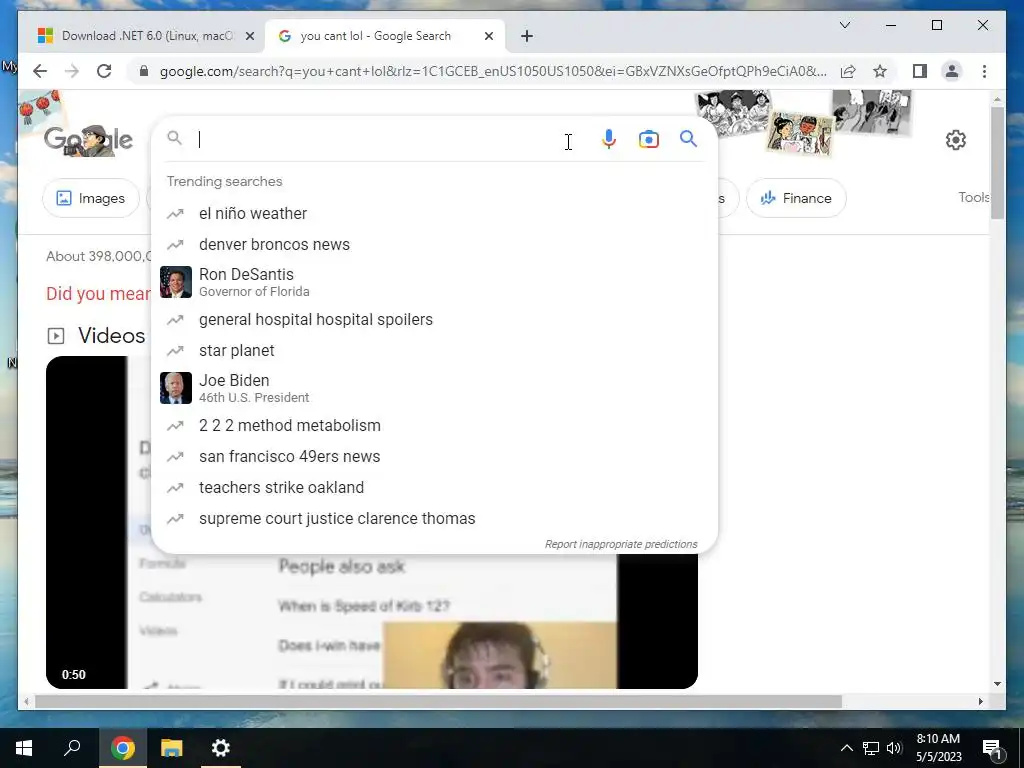Click Joe Biden portrait thumbnail
Screen dimensions: 1024x768
click(176, 388)
